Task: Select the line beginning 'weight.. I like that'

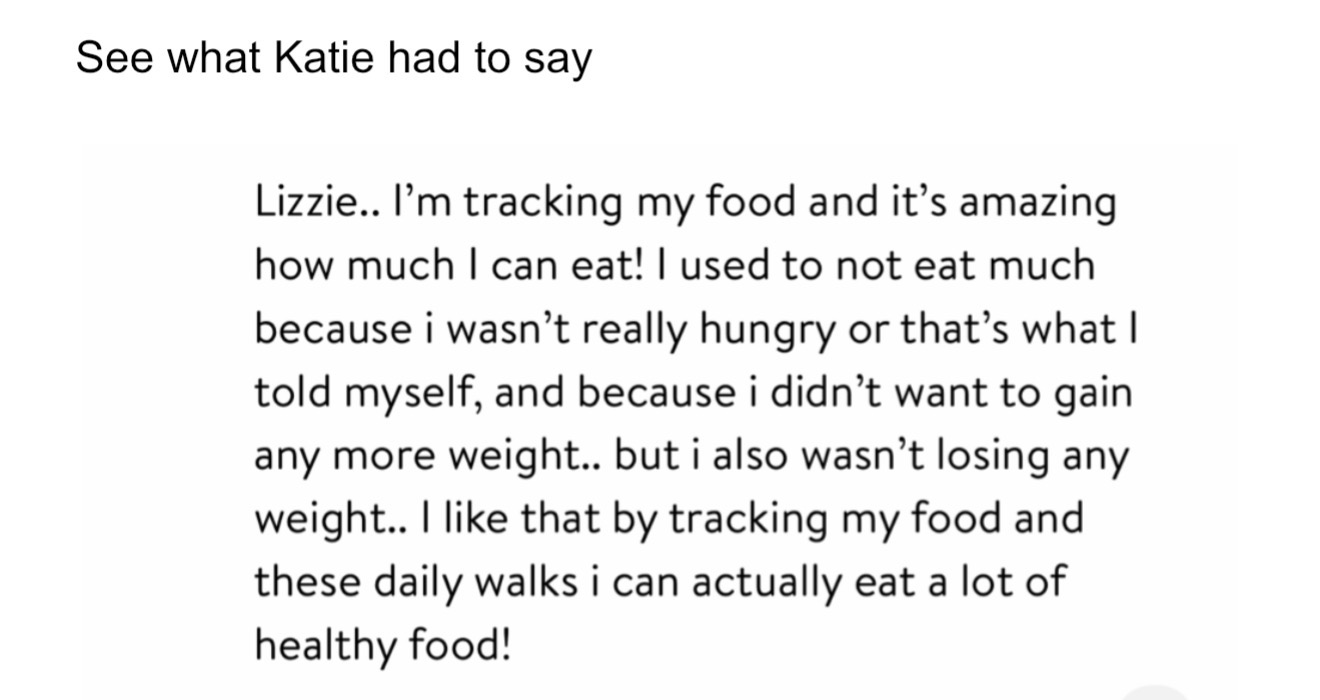Action: pos(669,521)
